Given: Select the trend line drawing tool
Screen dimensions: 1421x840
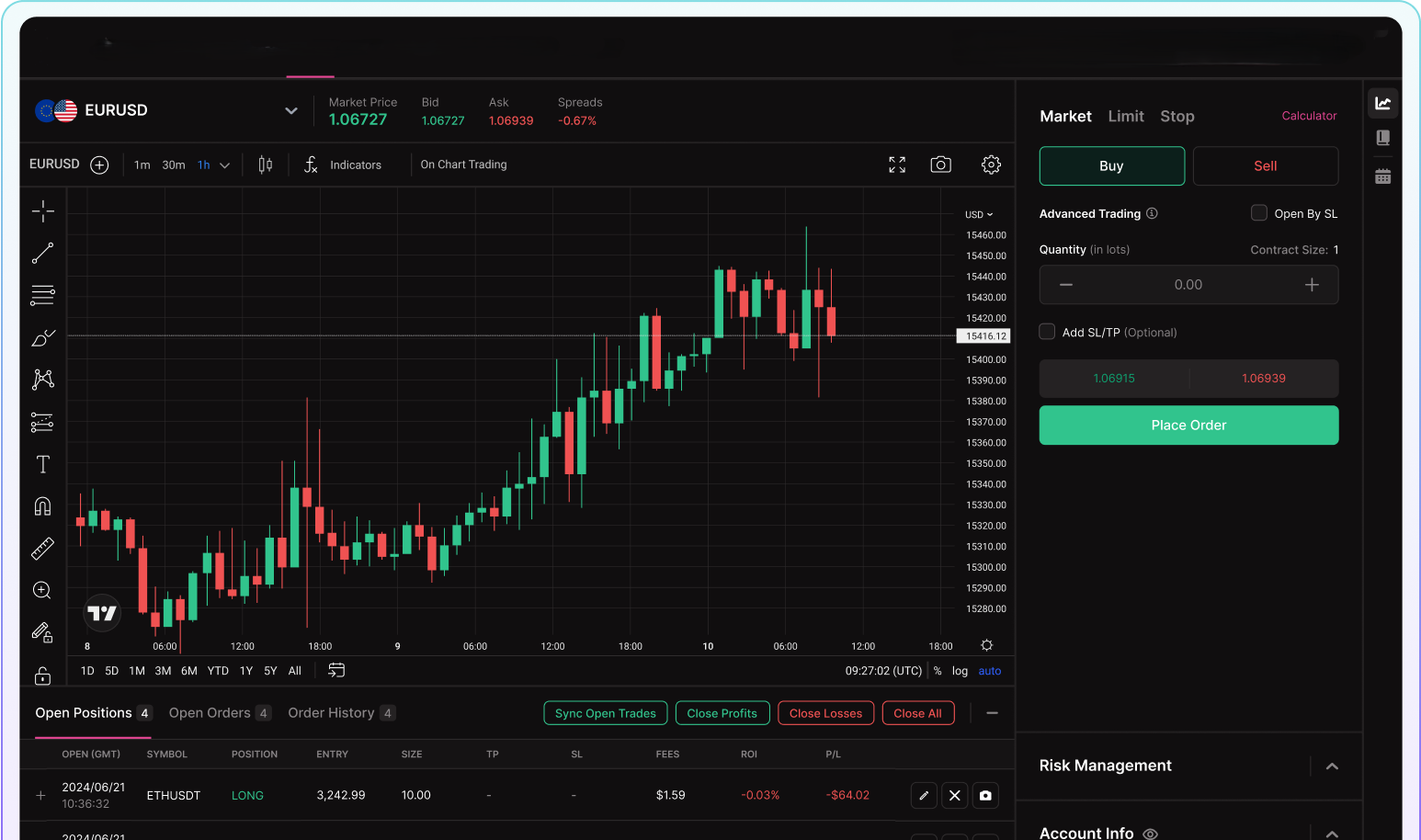Looking at the screenshot, I should [42, 253].
